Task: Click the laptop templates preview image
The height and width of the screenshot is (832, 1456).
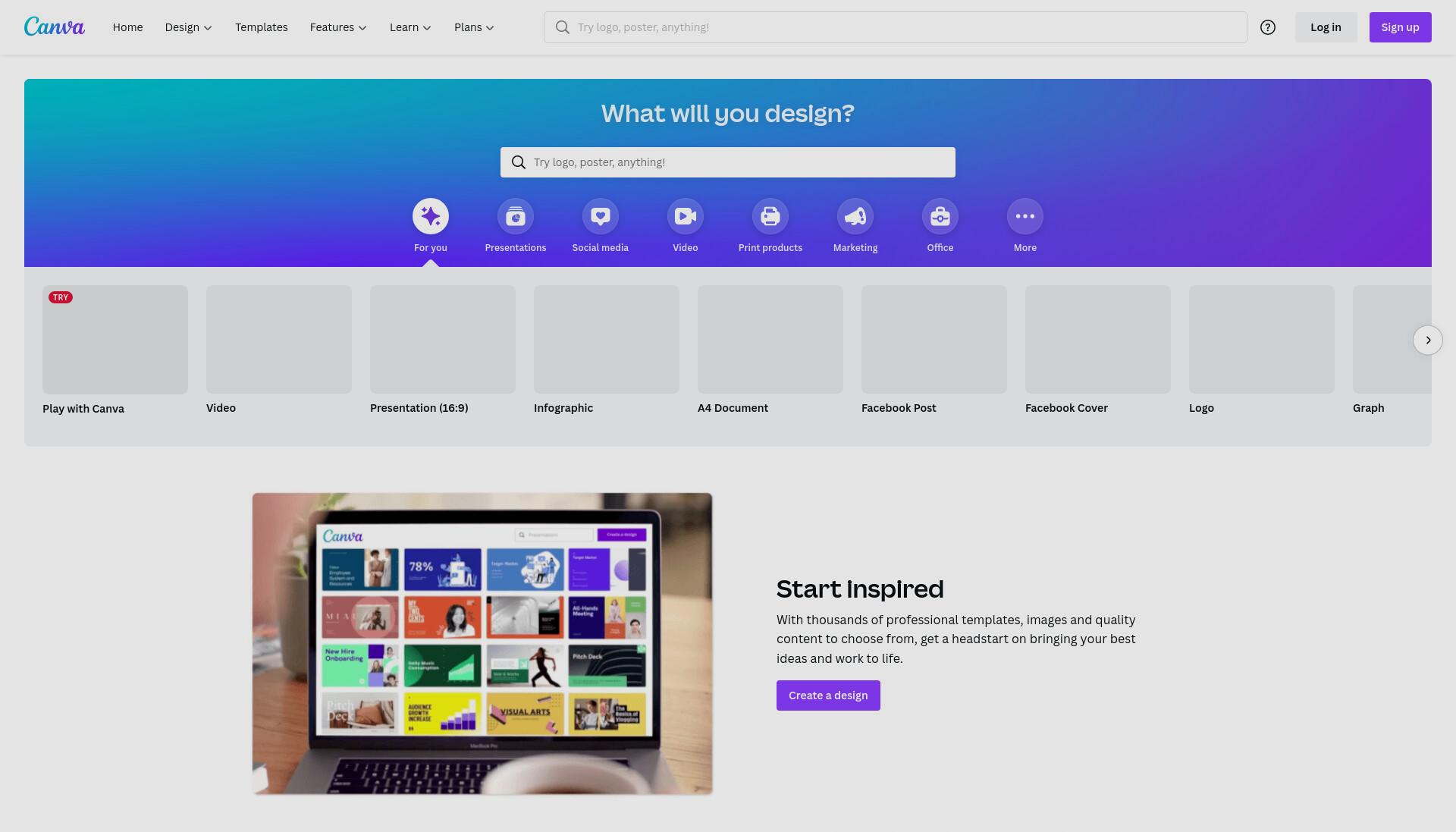Action: click(482, 644)
